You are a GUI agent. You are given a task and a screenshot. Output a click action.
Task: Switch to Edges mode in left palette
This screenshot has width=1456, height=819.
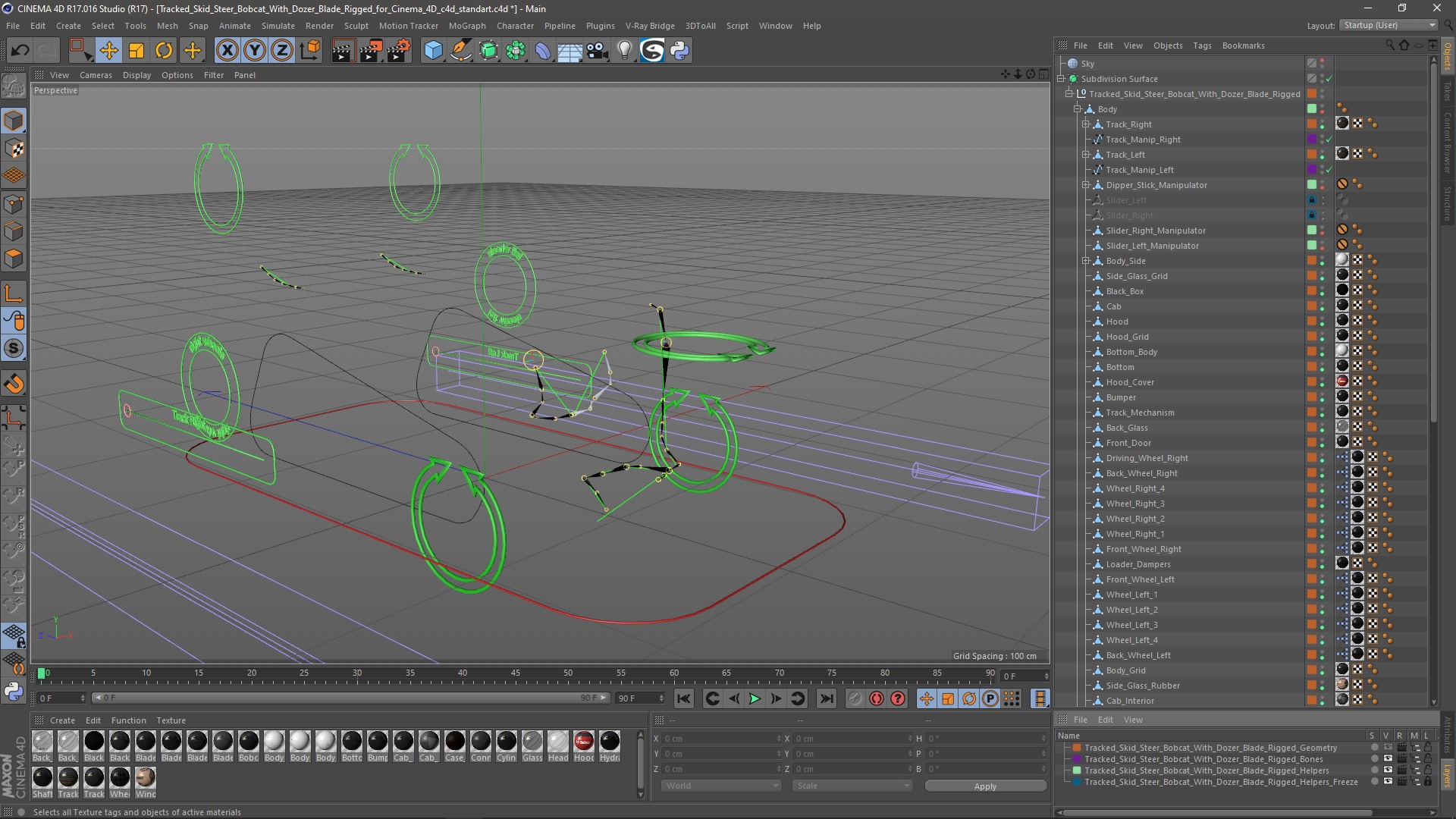point(14,231)
